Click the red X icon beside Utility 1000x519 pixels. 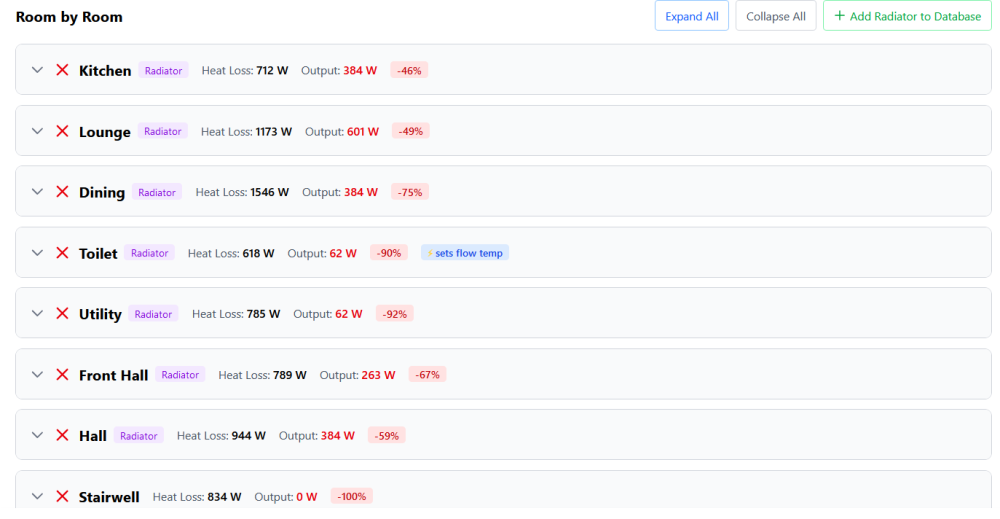click(x=62, y=314)
